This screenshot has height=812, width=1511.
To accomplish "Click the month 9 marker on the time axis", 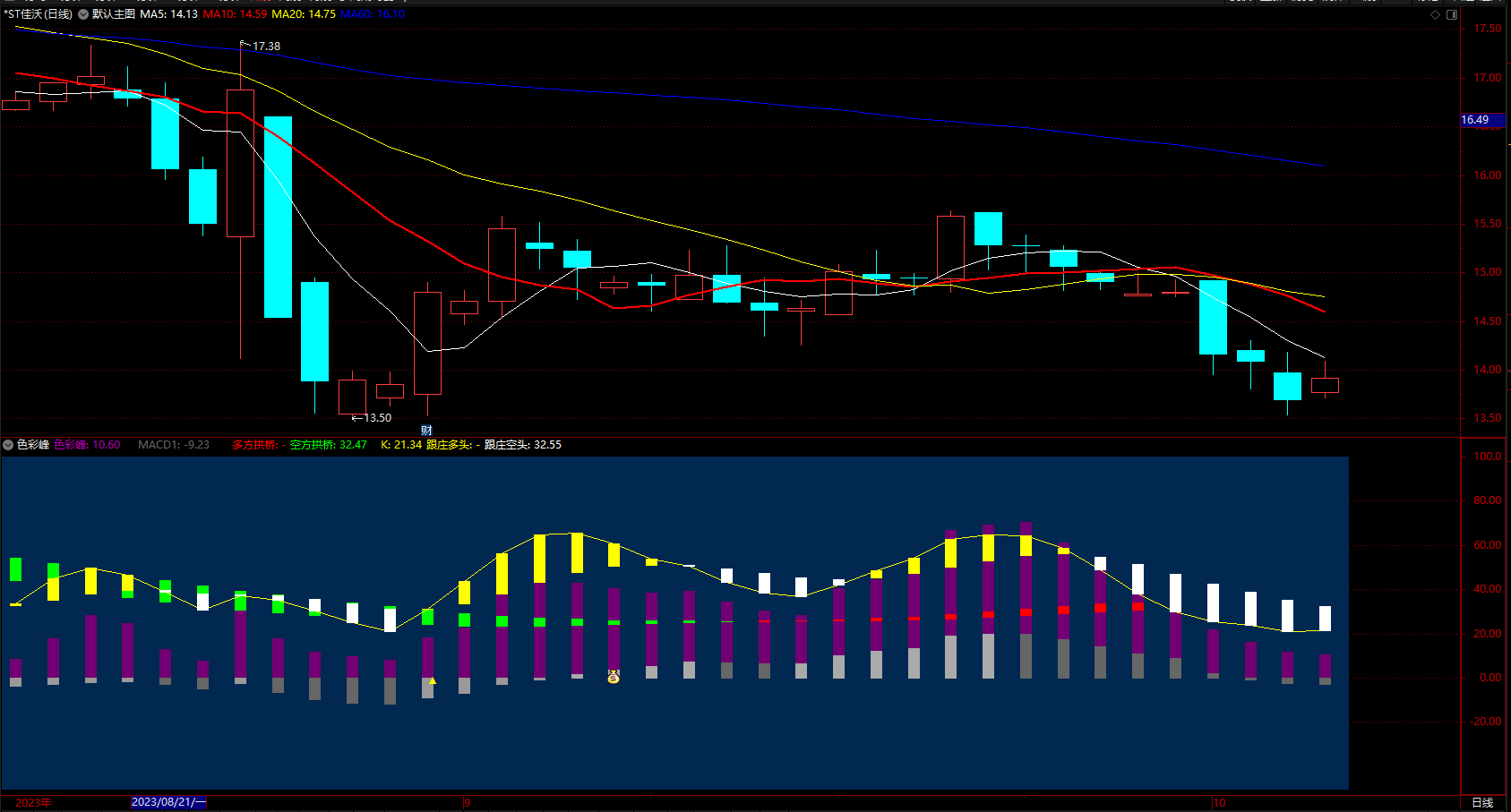I will (467, 803).
